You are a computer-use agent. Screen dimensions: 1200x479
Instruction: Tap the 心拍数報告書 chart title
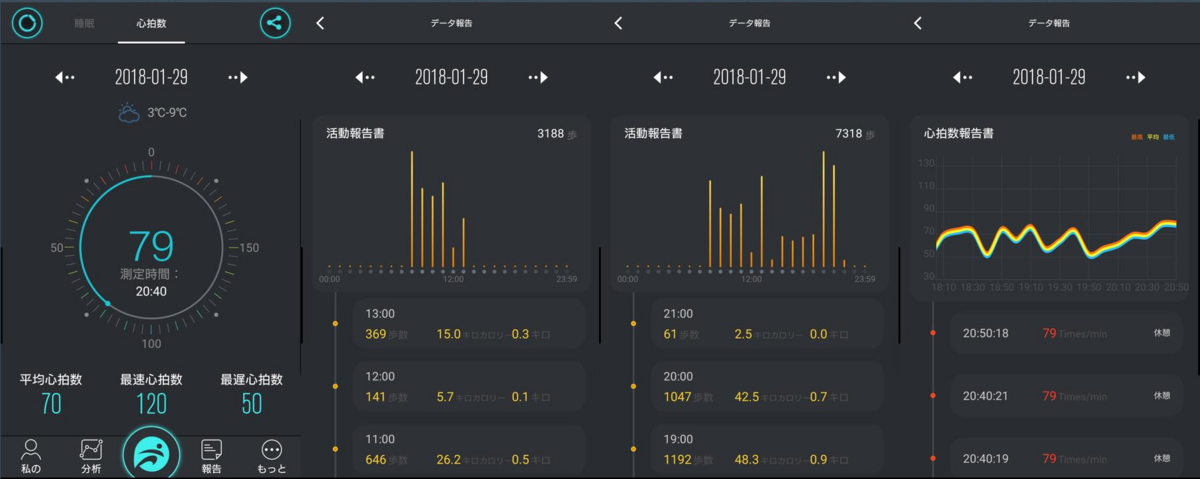(x=958, y=132)
